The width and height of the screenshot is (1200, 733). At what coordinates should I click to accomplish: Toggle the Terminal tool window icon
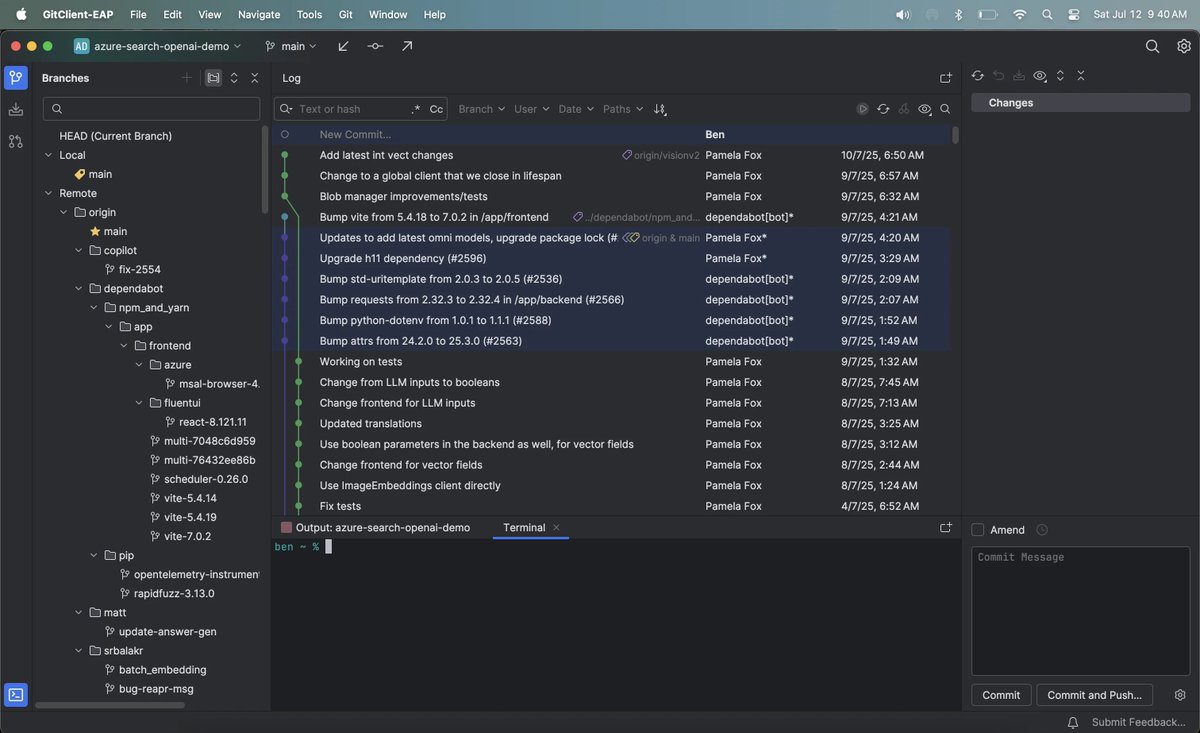coord(15,694)
